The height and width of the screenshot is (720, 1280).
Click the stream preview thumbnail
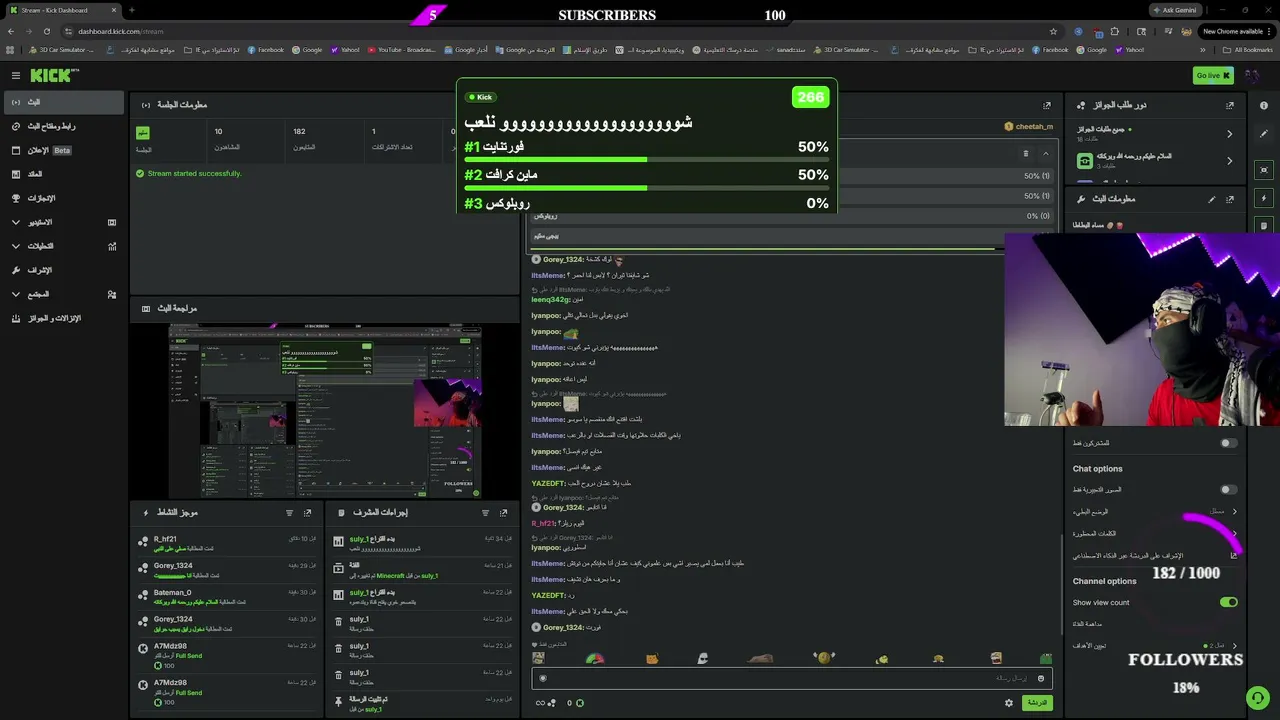coord(324,410)
